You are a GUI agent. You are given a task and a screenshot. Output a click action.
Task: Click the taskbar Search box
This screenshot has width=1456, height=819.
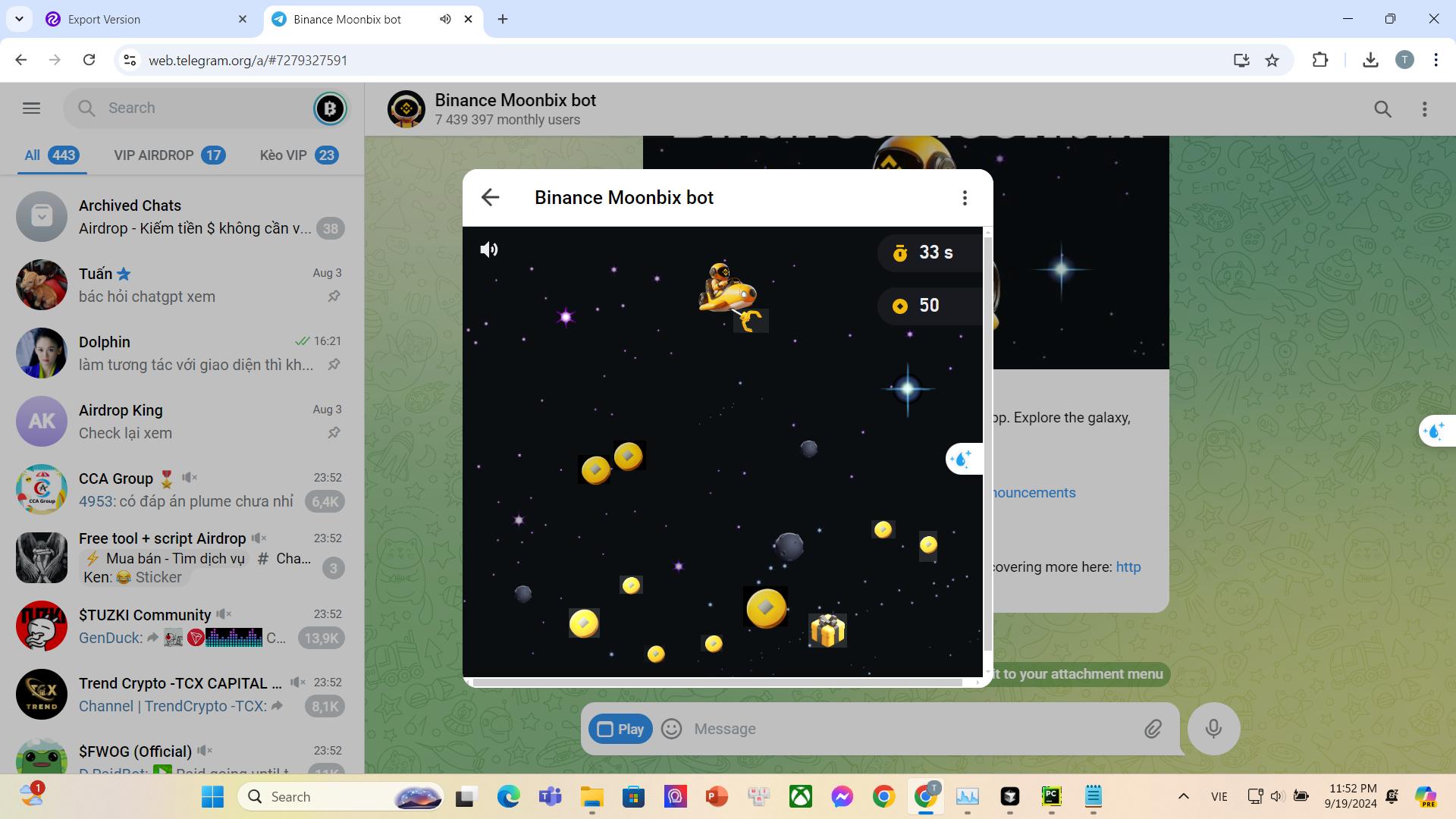point(341,797)
